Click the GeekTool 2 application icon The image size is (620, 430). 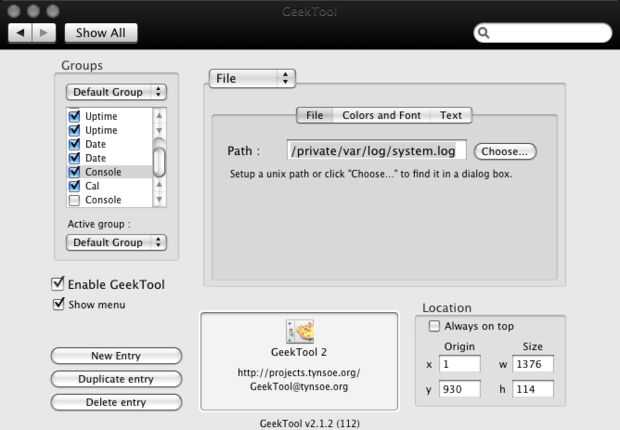[300, 331]
